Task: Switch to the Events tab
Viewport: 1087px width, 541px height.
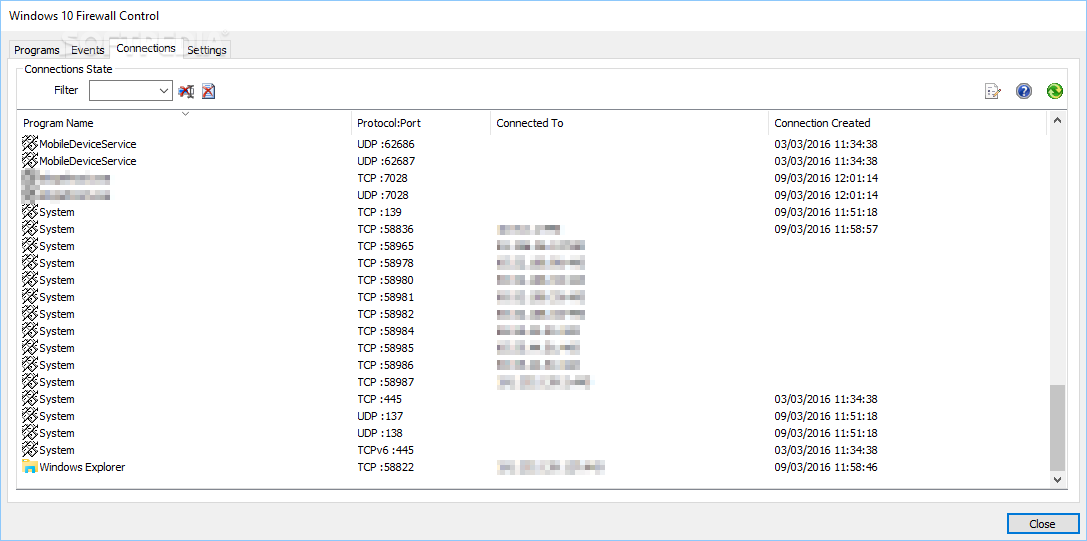Action: click(88, 50)
